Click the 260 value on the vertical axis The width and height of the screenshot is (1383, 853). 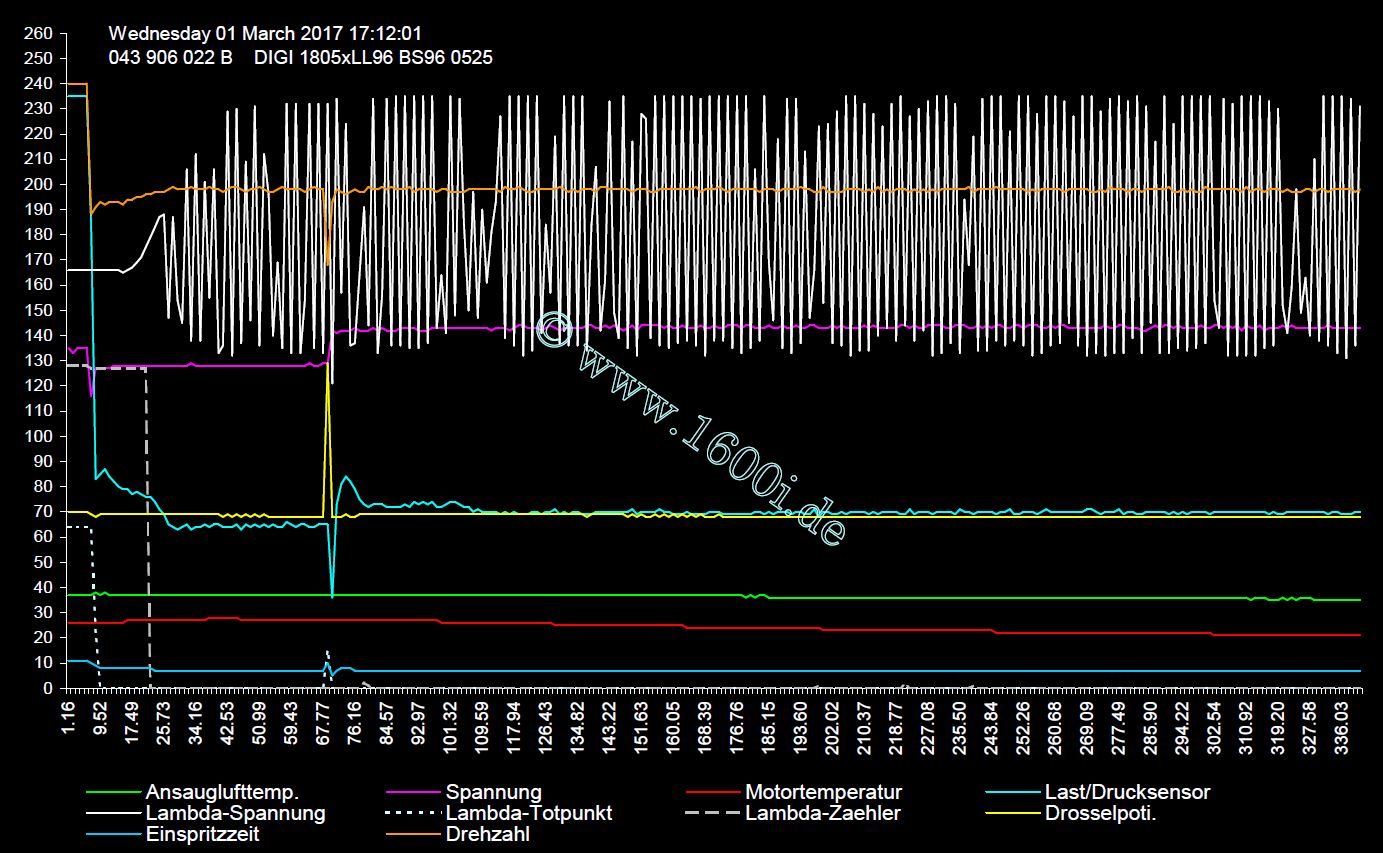coord(38,33)
